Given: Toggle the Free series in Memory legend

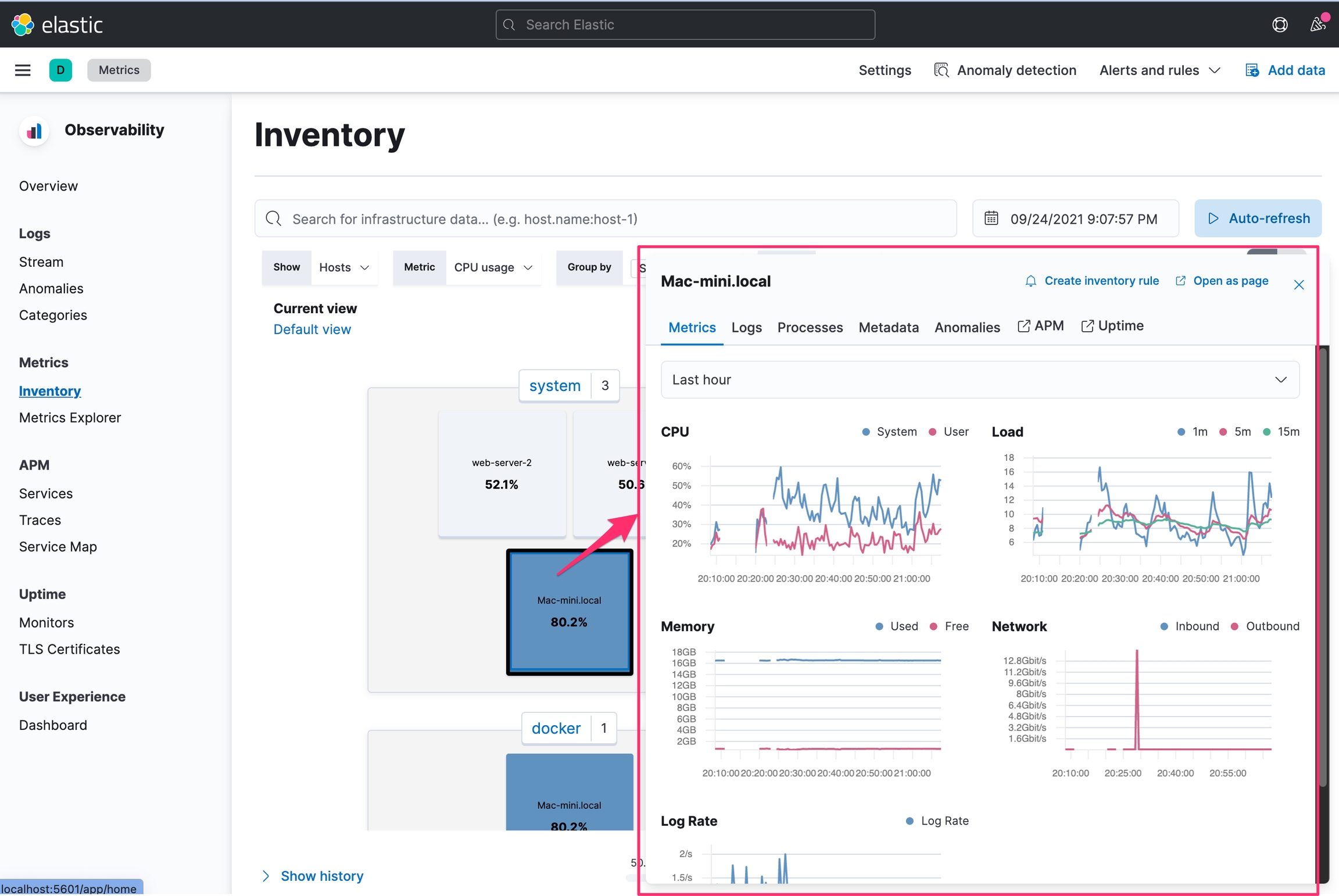Looking at the screenshot, I should (x=949, y=626).
